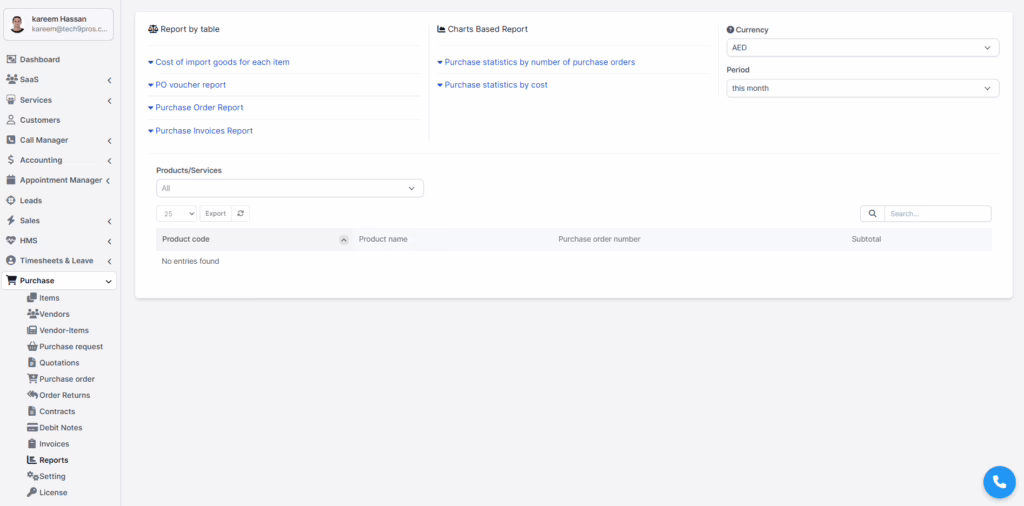
Task: Sort by Product code arrow
Action: pos(344,240)
